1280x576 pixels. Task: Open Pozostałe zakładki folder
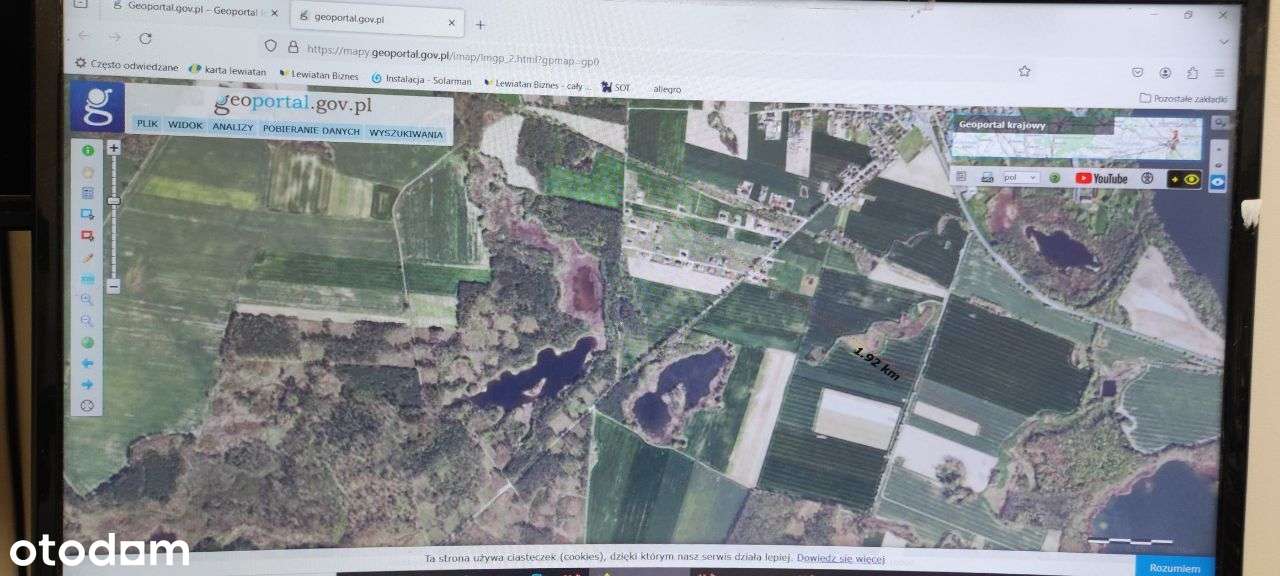tap(1184, 98)
